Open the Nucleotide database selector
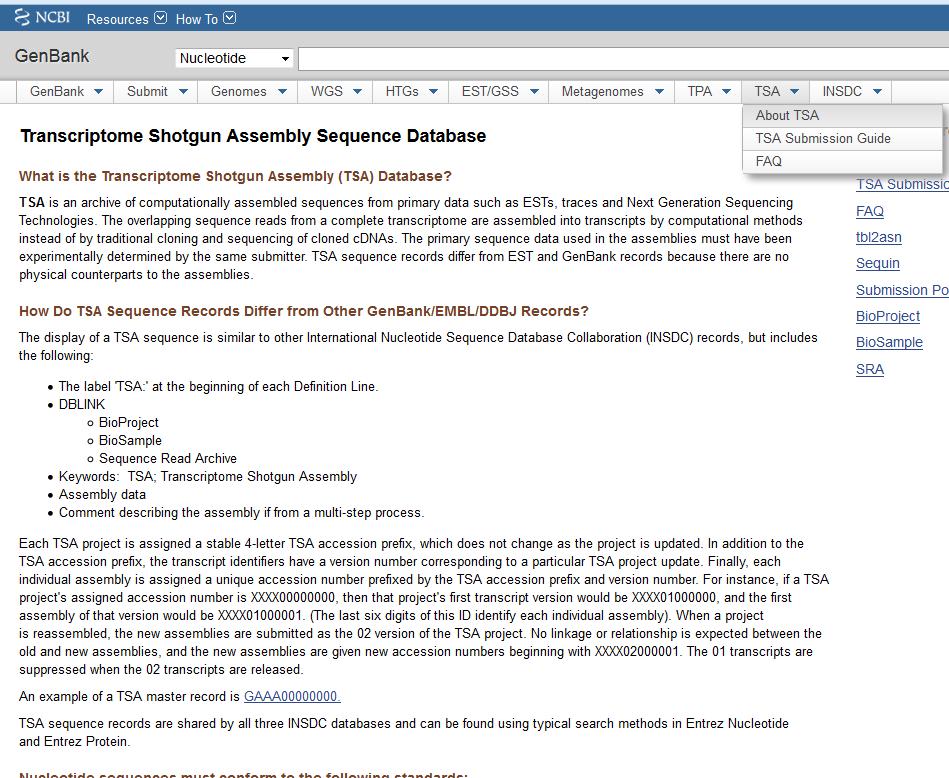Viewport: 949px width, 778px height. point(234,59)
